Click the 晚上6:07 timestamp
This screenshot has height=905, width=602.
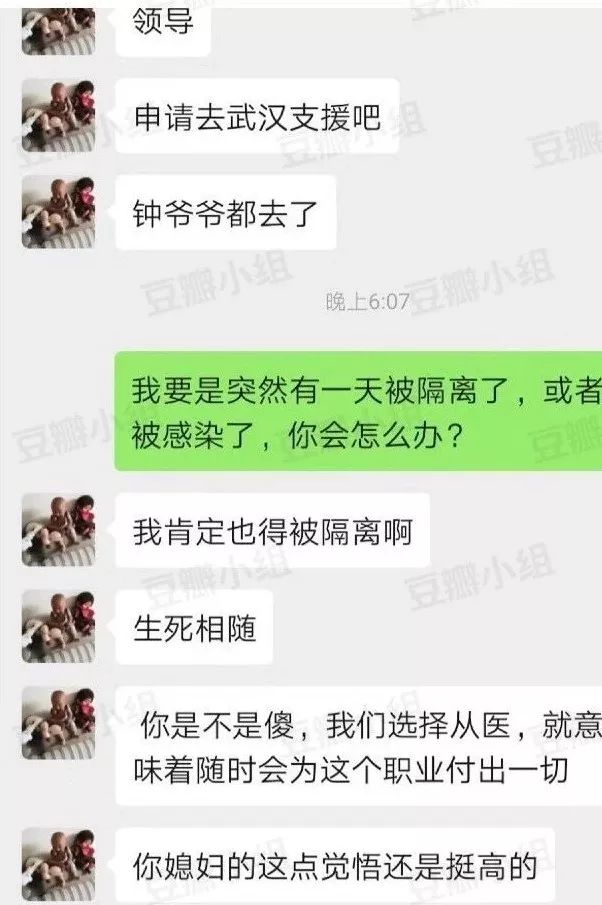[x=368, y=301]
